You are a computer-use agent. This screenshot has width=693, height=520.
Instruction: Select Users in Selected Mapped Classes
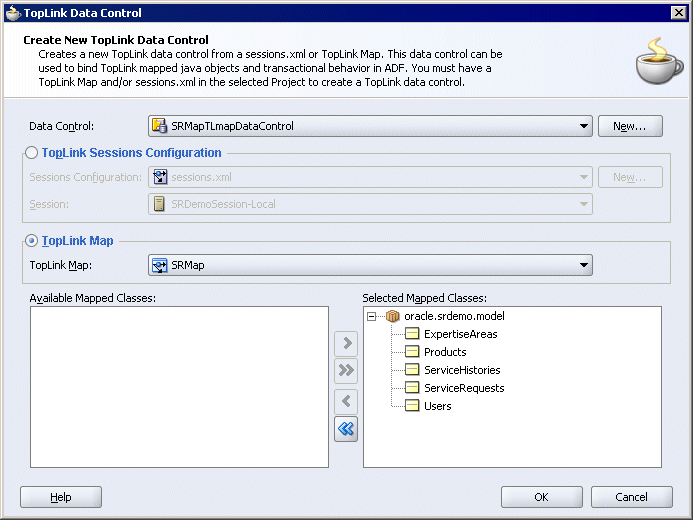(x=438, y=406)
